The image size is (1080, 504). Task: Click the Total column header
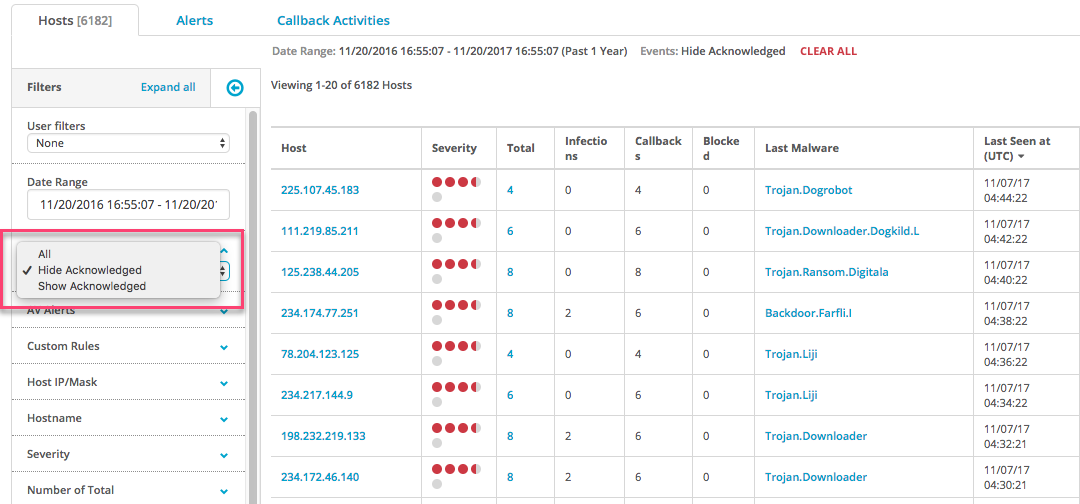[x=521, y=148]
